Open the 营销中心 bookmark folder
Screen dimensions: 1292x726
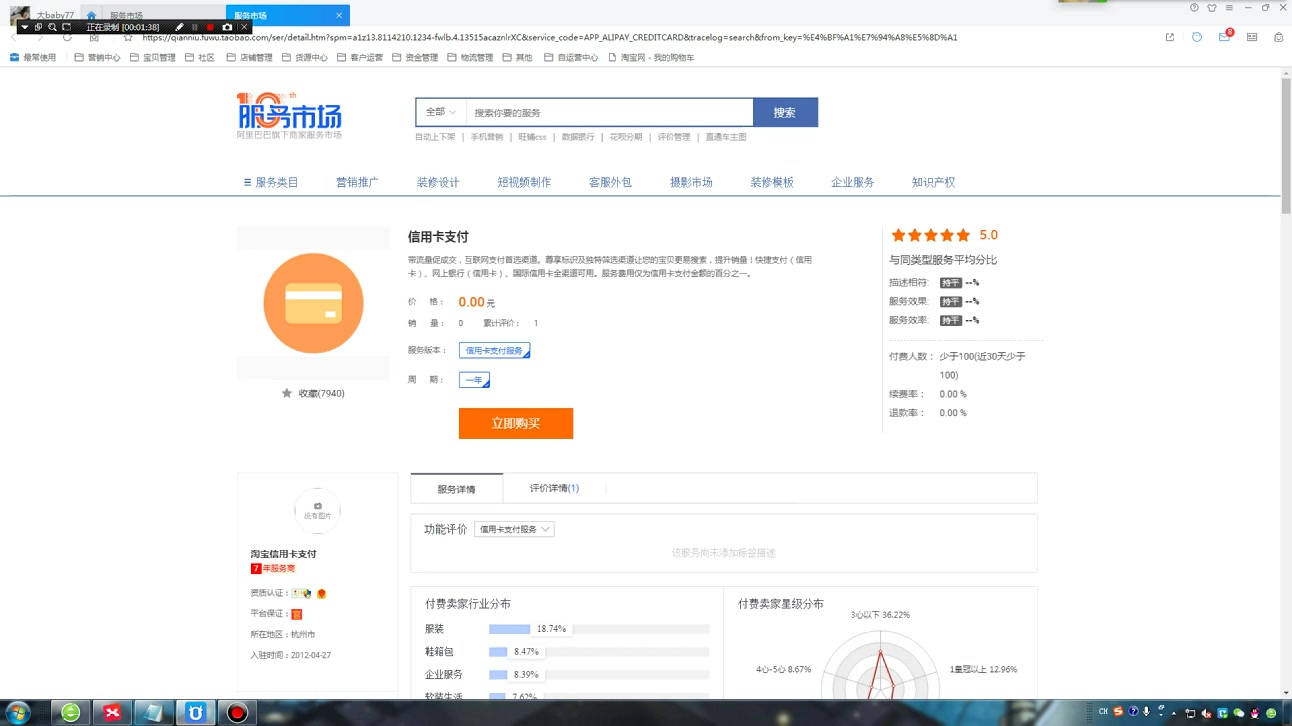click(x=97, y=57)
